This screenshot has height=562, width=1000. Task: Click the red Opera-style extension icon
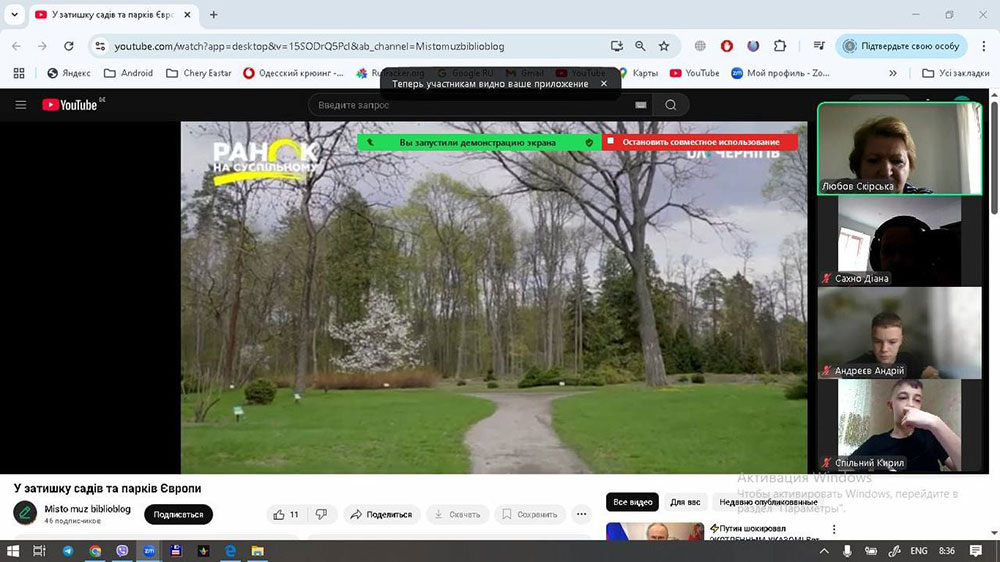pyautogui.click(x=726, y=46)
